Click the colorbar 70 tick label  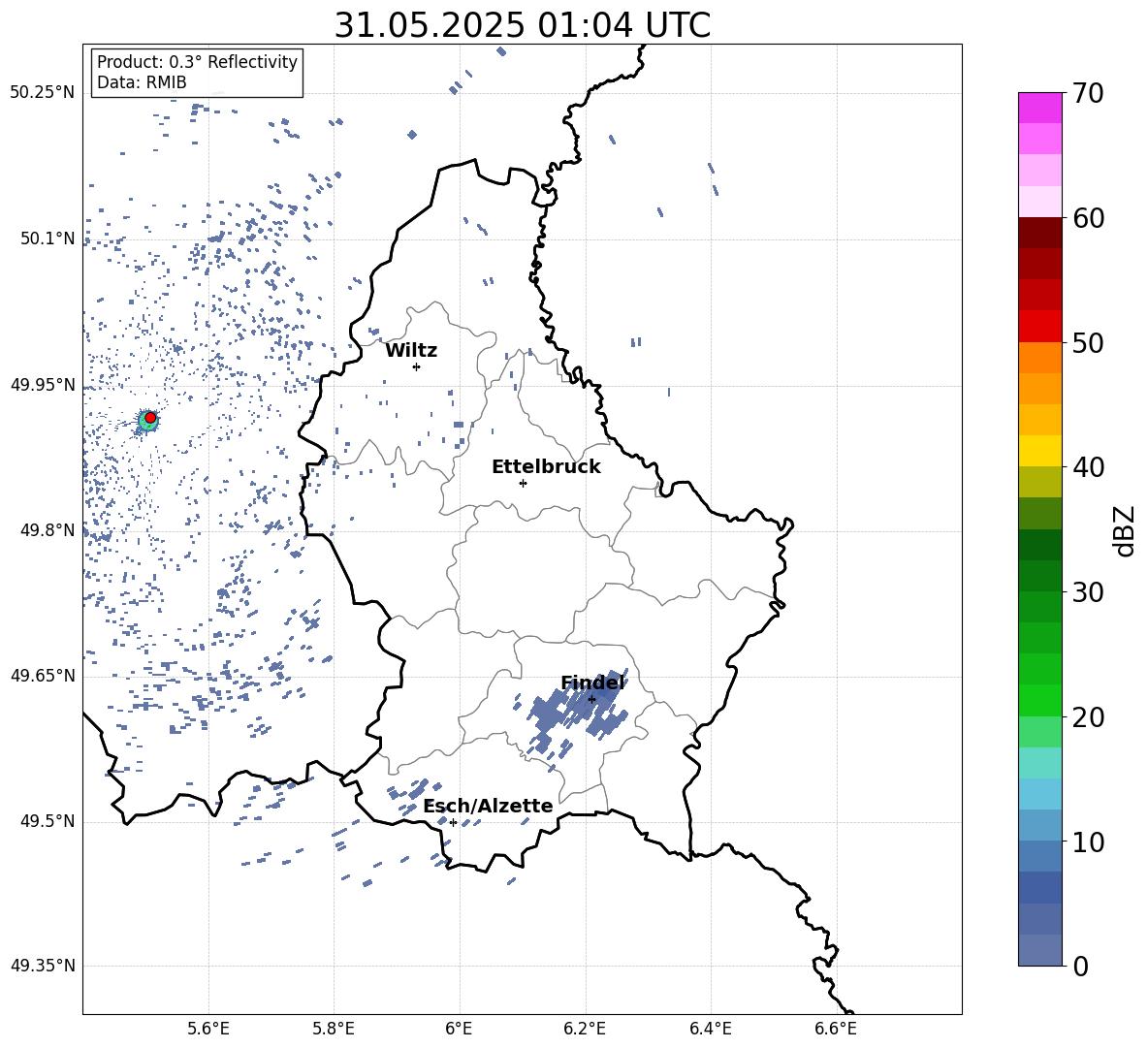pyautogui.click(x=1088, y=94)
